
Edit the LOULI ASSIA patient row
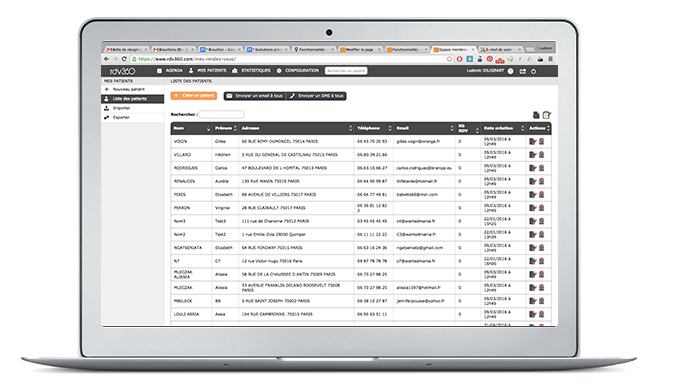[x=533, y=315]
